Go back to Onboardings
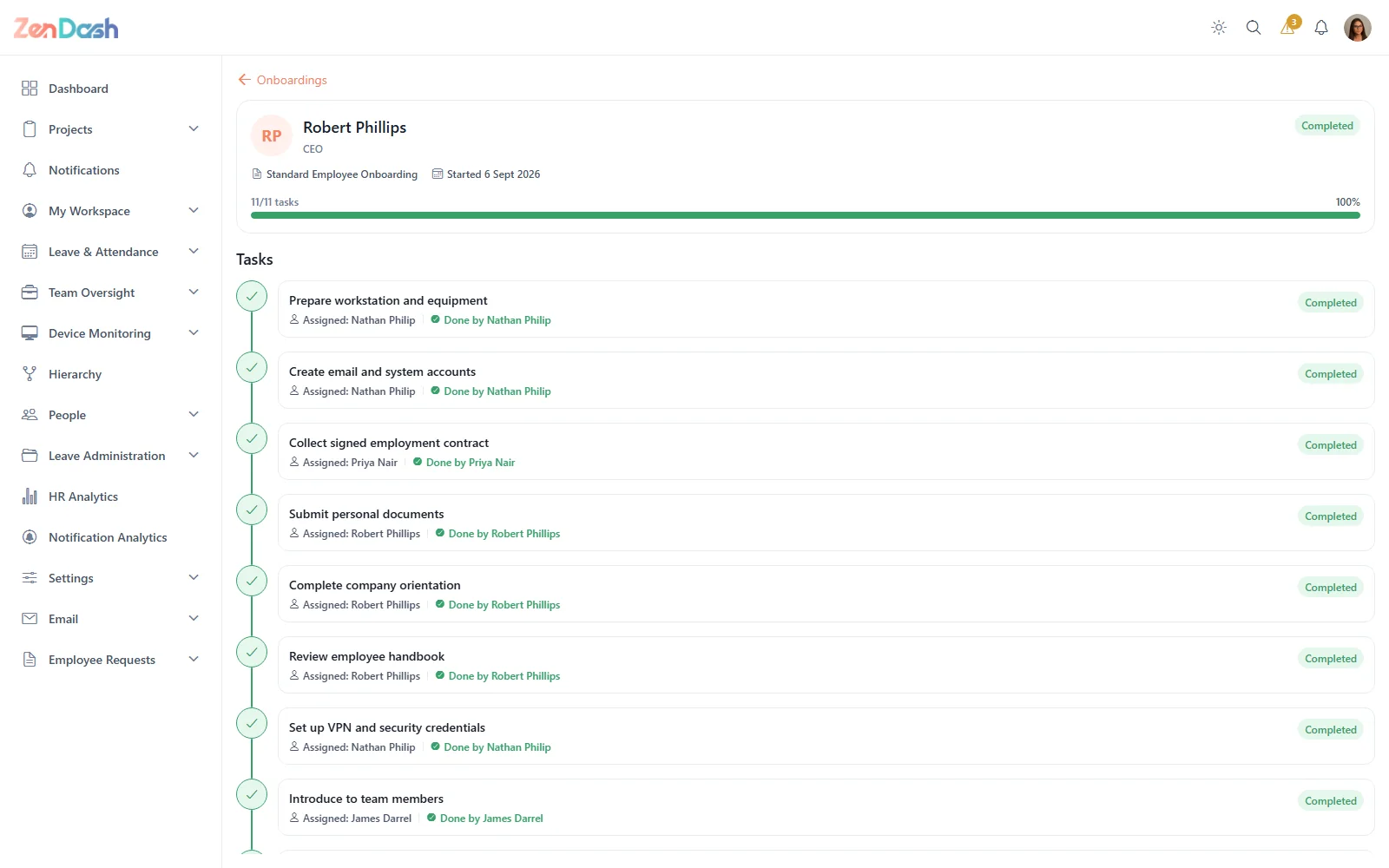 click(283, 80)
